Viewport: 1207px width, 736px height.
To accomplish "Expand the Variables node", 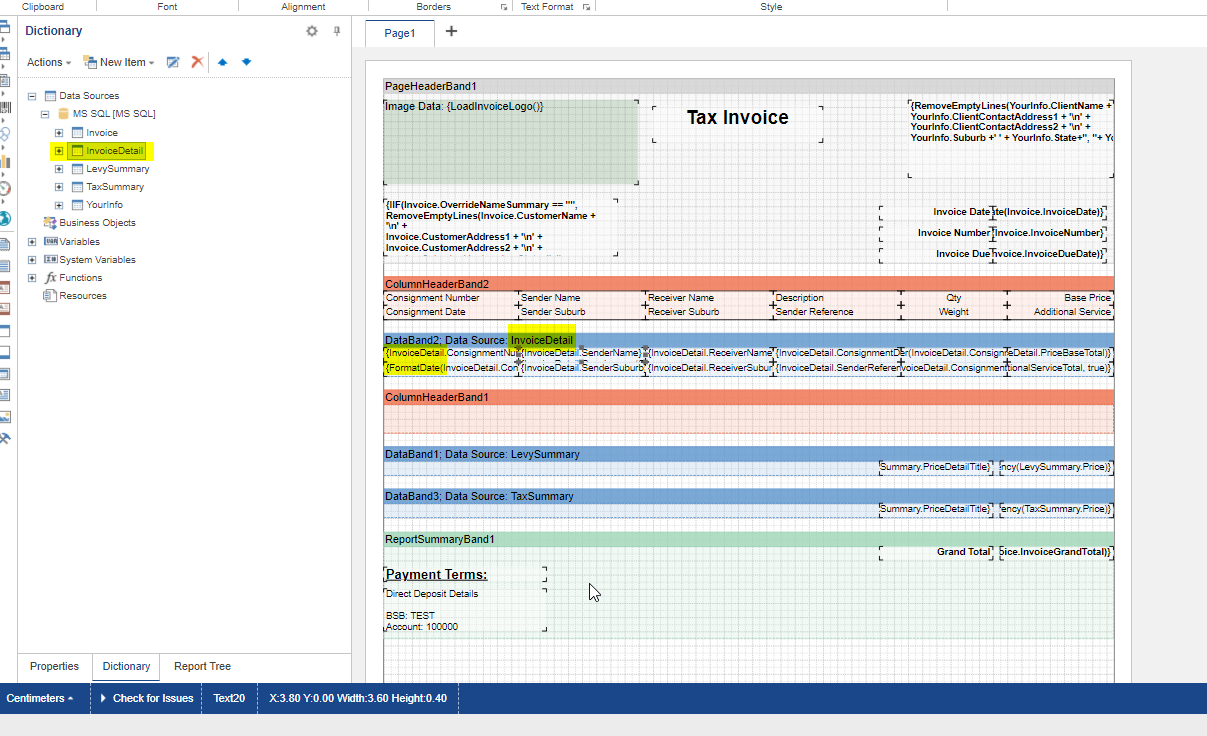I will point(32,242).
